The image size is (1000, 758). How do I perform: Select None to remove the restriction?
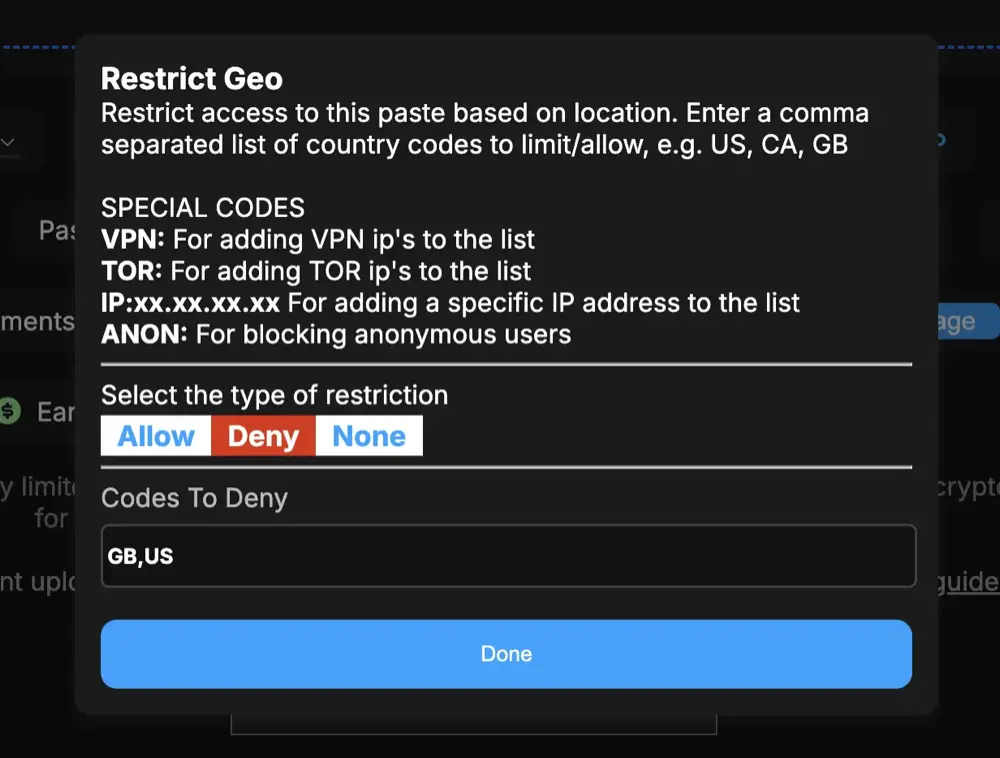pos(369,435)
